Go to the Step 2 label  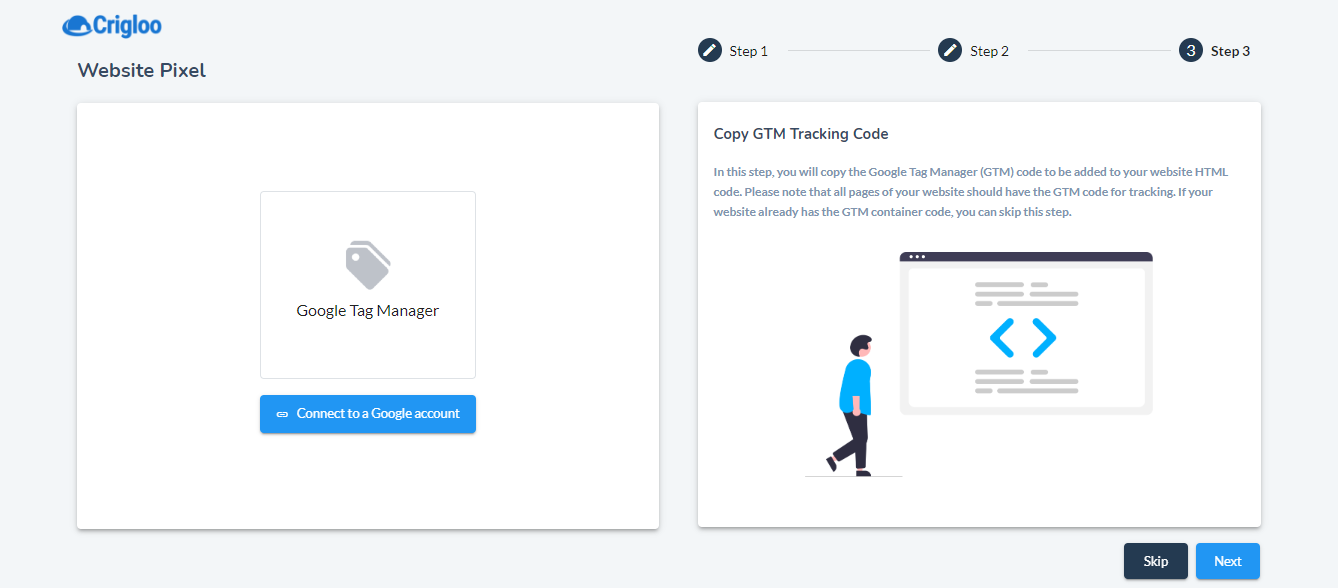989,51
